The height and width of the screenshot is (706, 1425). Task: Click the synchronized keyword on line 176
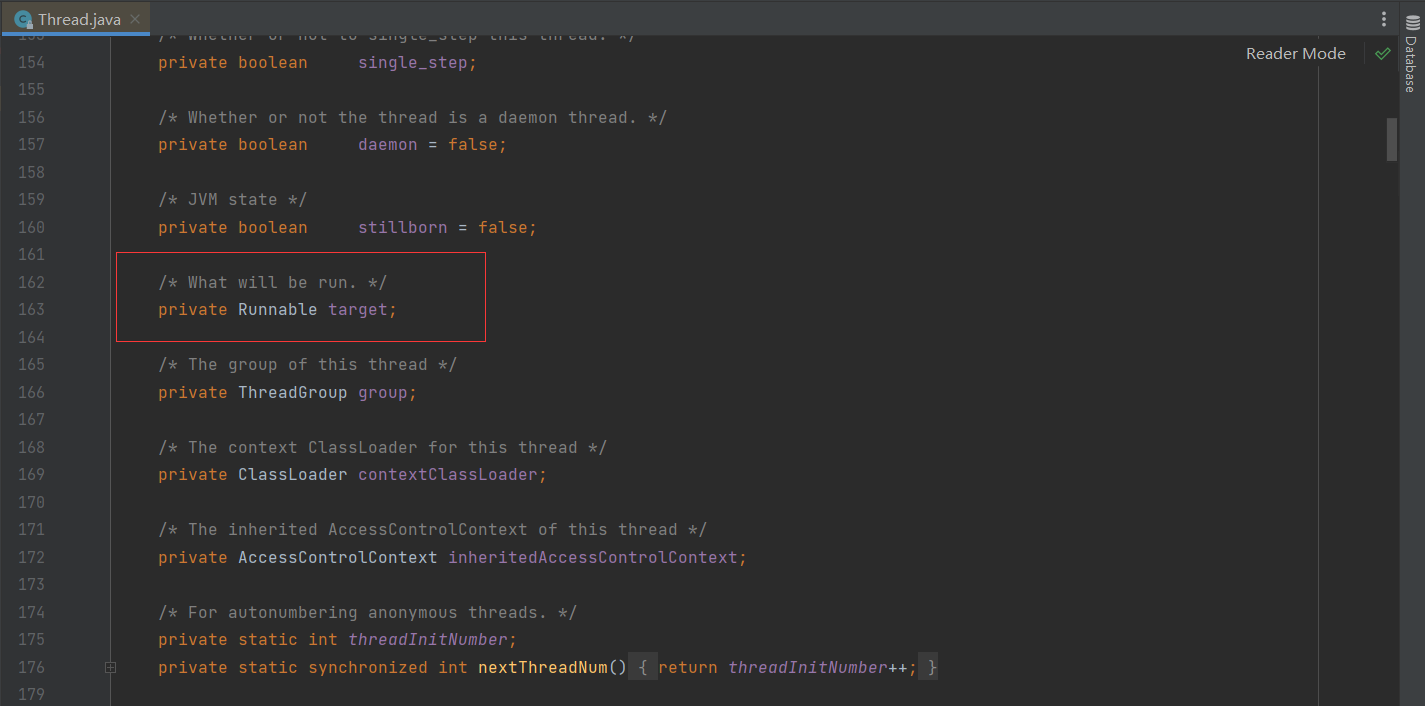[368, 667]
